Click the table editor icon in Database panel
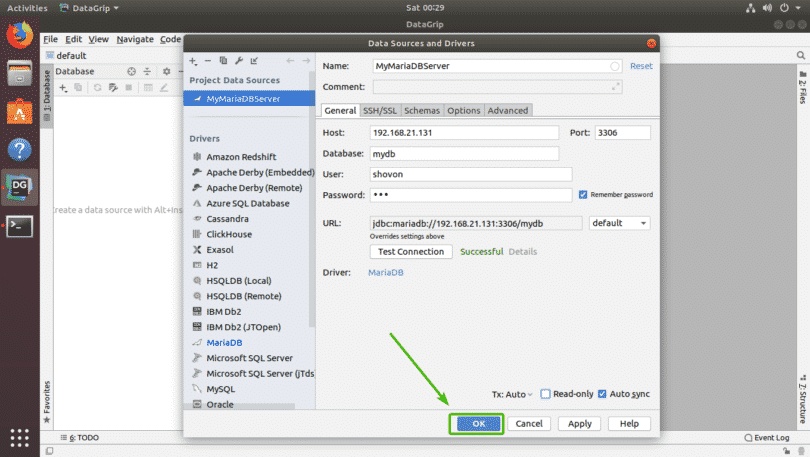 pos(148,88)
